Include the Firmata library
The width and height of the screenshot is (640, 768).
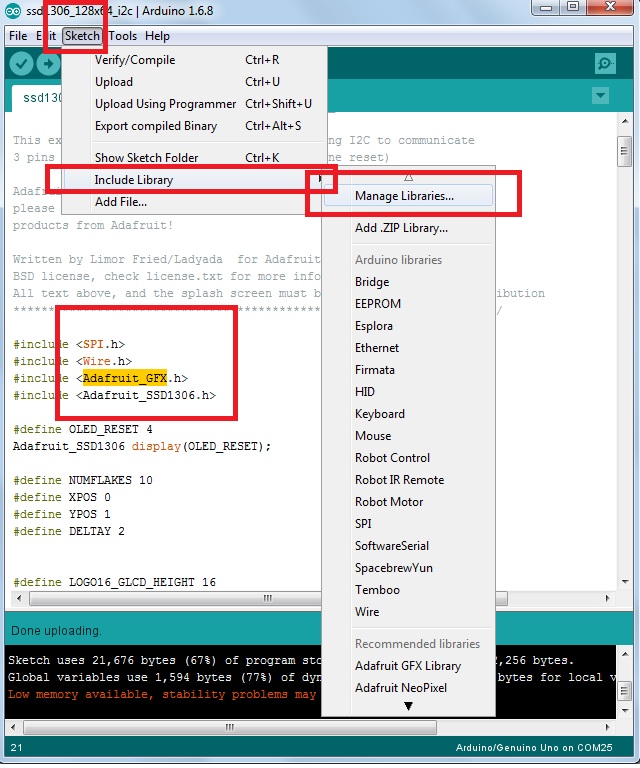408,370
